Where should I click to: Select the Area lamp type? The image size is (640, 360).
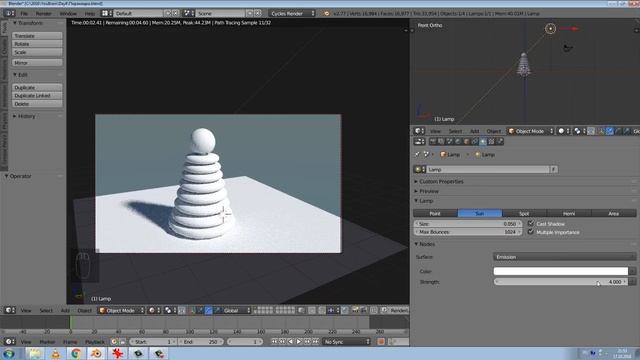click(613, 213)
